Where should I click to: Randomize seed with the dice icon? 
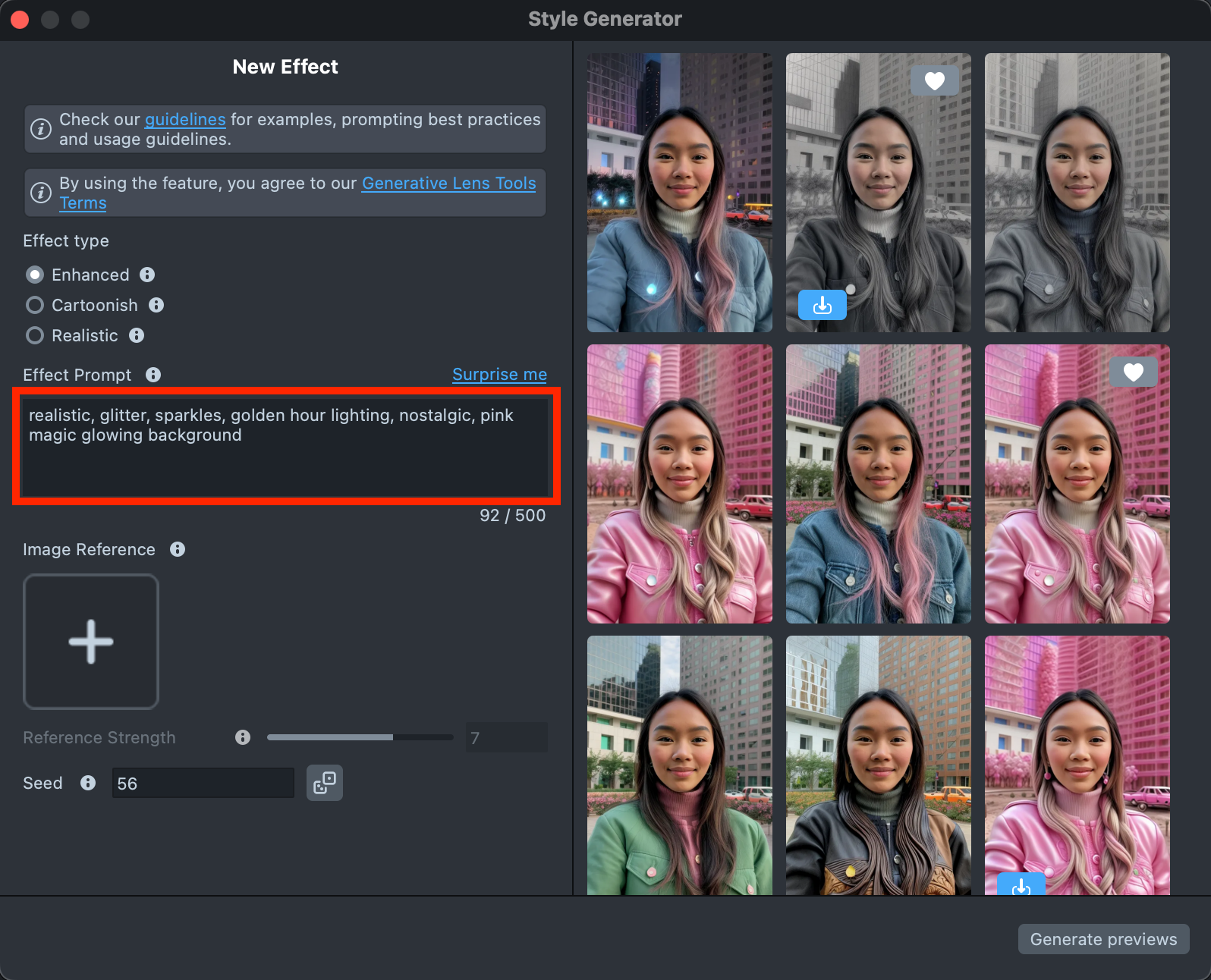[x=325, y=783]
